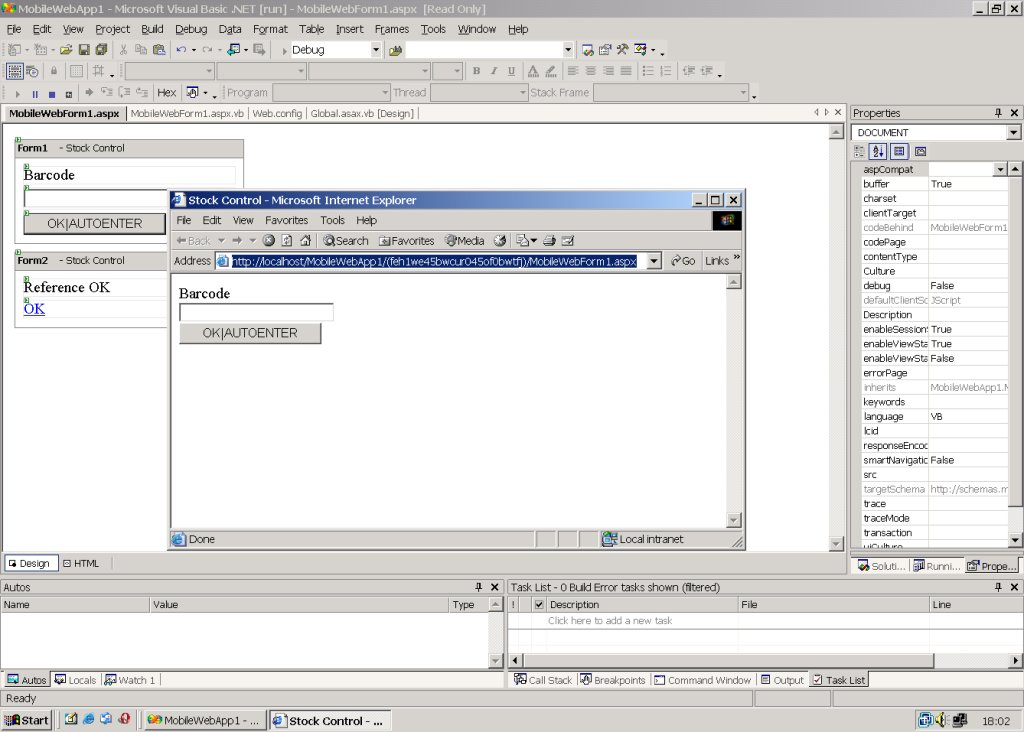This screenshot has width=1024, height=732.
Task: Click Search in Internet Explorer toolbar
Action: coord(345,241)
